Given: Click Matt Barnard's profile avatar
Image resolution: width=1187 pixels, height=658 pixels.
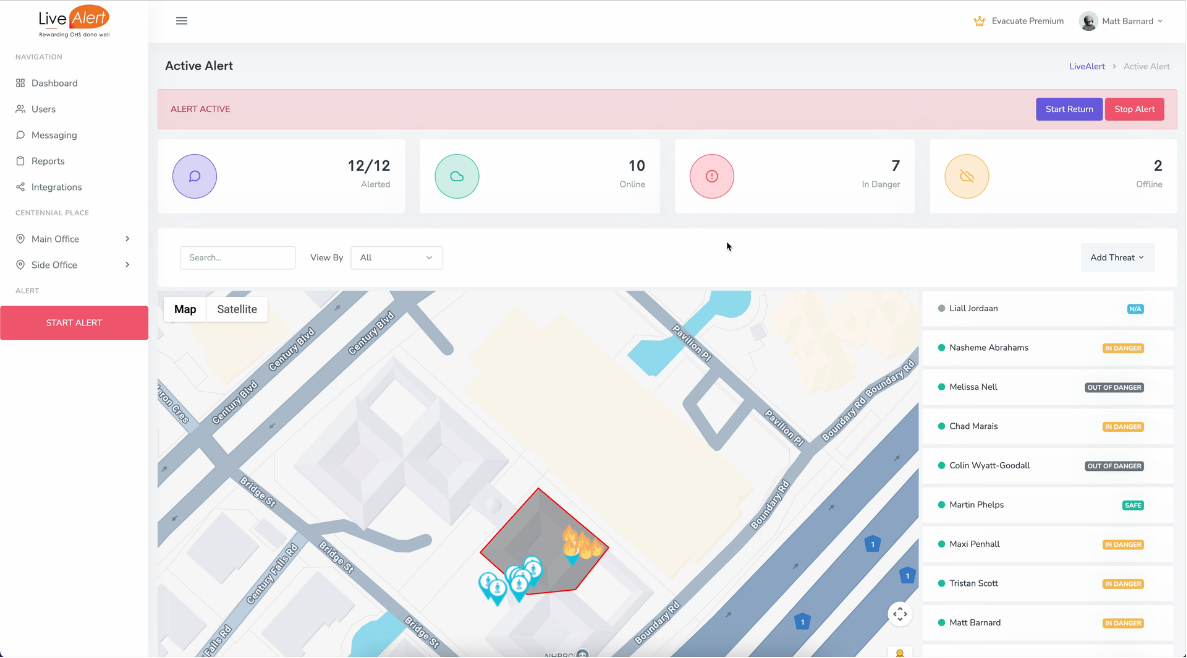Looking at the screenshot, I should (1089, 21).
